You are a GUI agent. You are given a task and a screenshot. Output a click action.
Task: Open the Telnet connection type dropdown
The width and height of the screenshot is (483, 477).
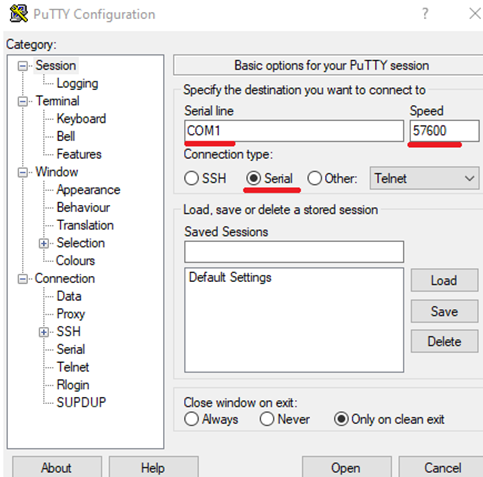(x=424, y=178)
